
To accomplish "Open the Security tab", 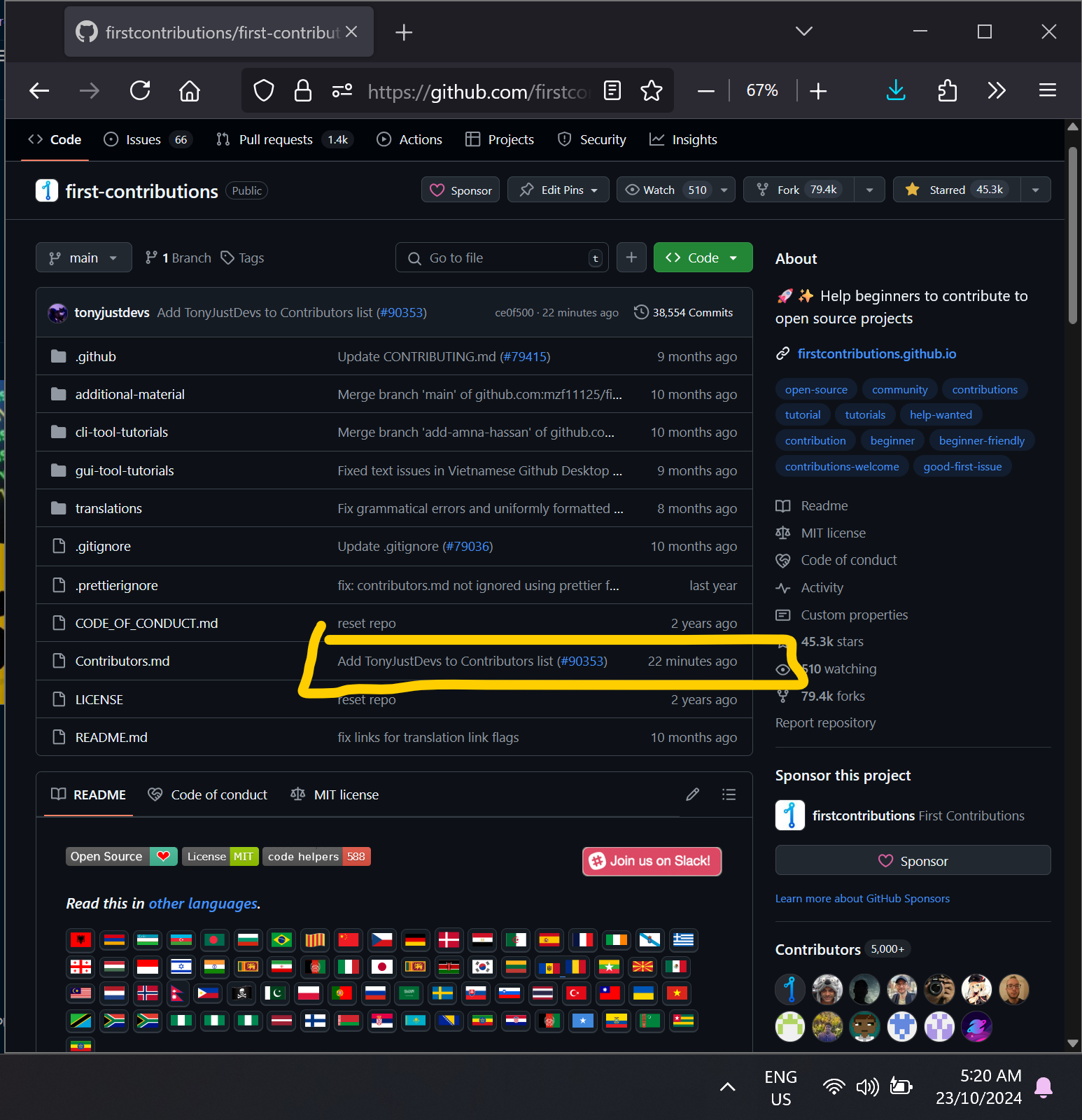I will (591, 139).
